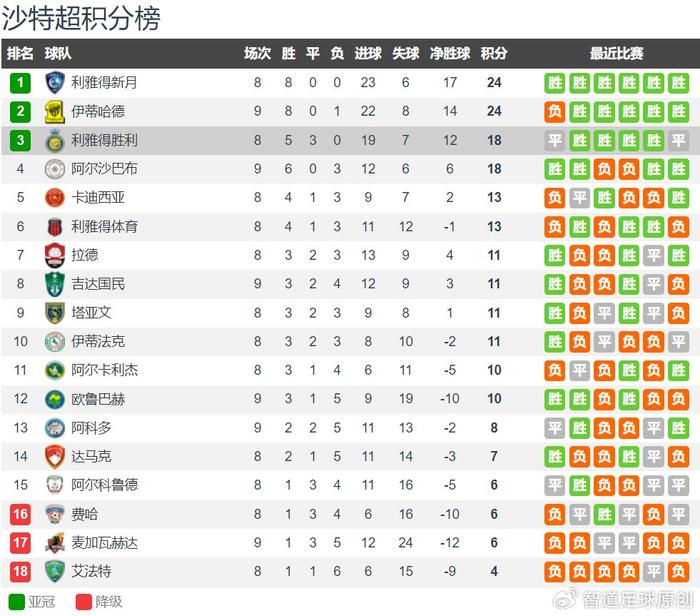Click the 艾法特 team logo
Image resolution: width=700 pixels, height=616 pixels.
click(x=54, y=573)
